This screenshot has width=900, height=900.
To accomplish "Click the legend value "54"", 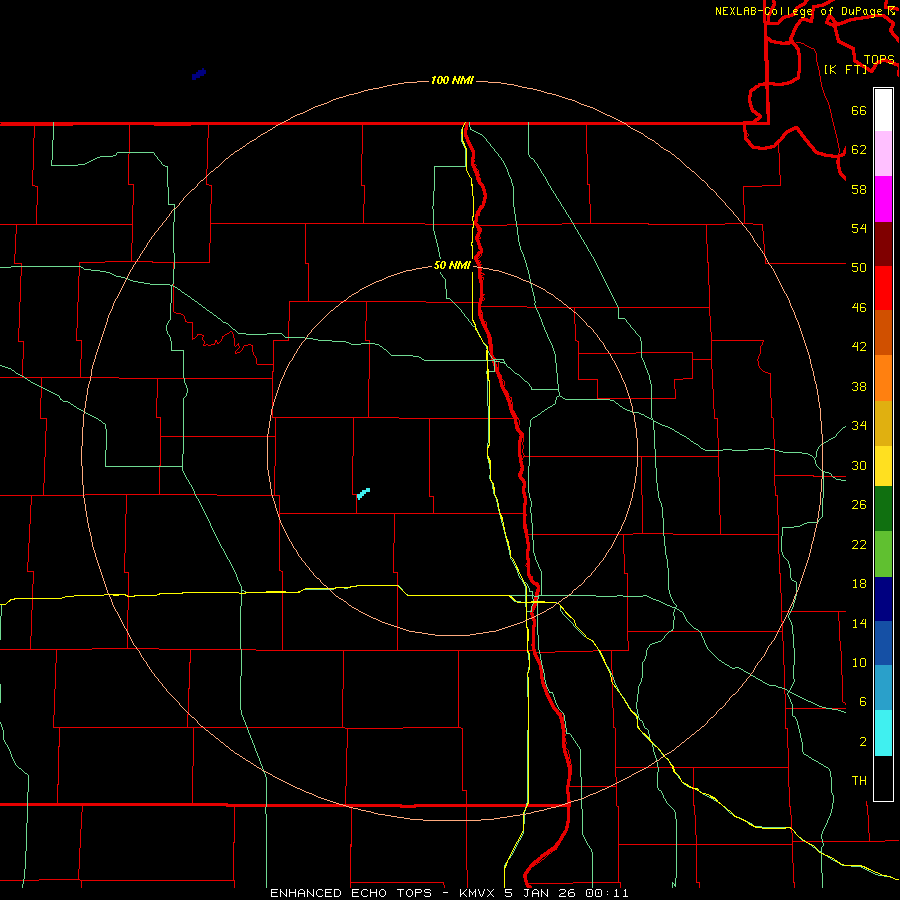I will [x=859, y=228].
